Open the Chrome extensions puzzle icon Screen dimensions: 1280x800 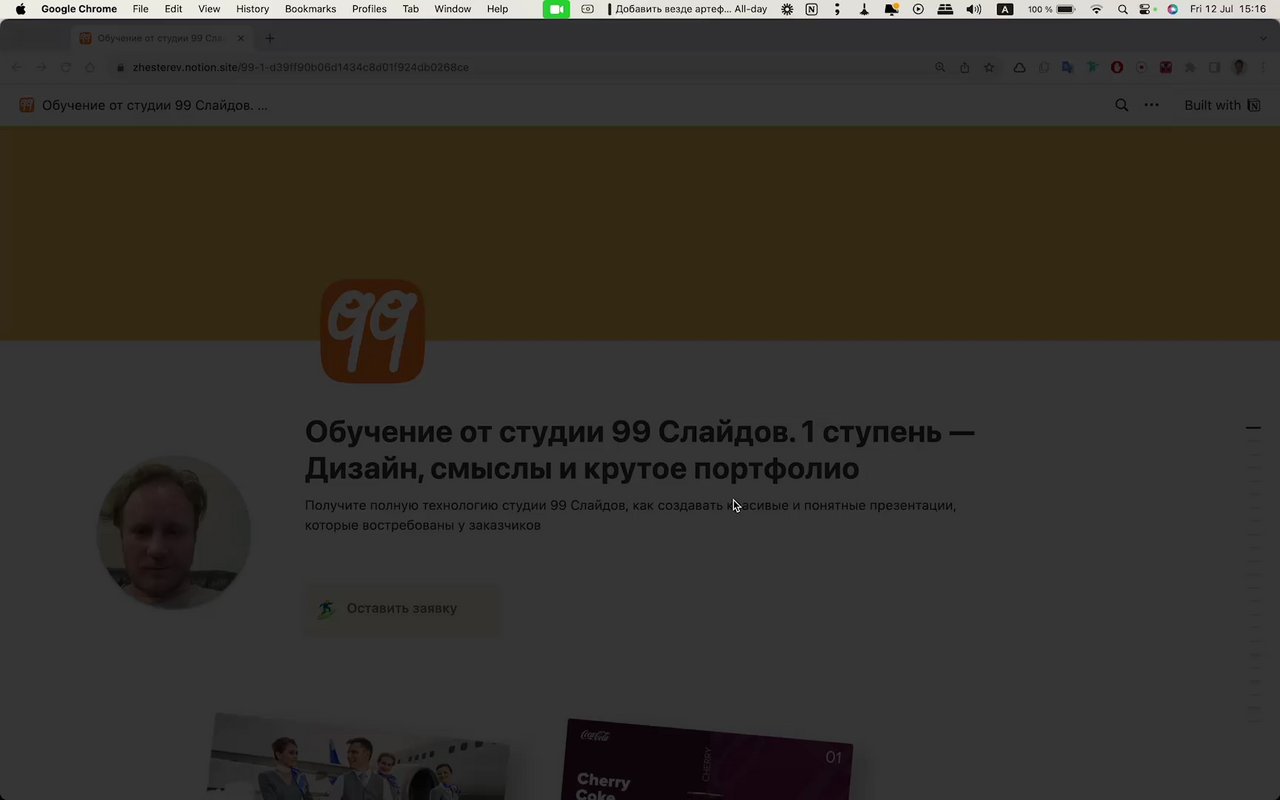pyautogui.click(x=1190, y=67)
